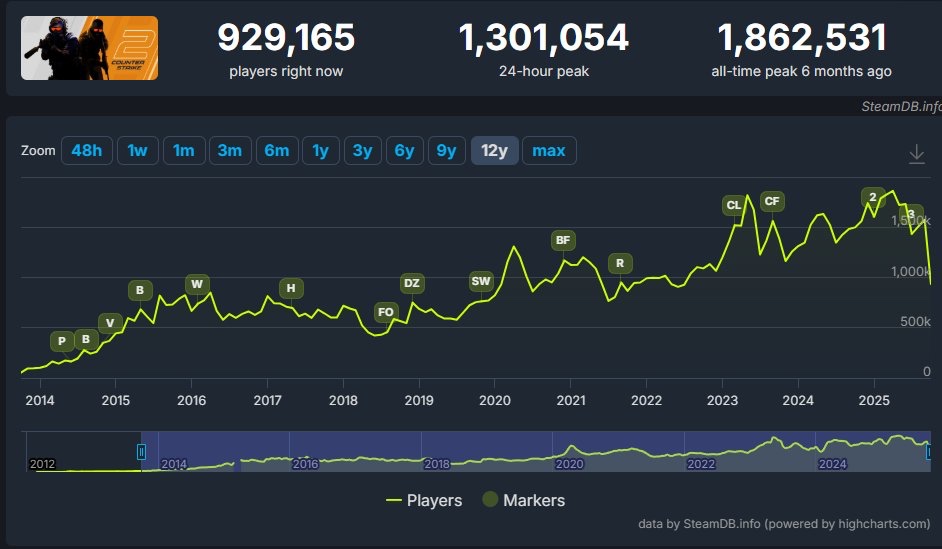Screen dimensions: 942x549
Task: Click the CF marker in 2023
Action: 772,201
